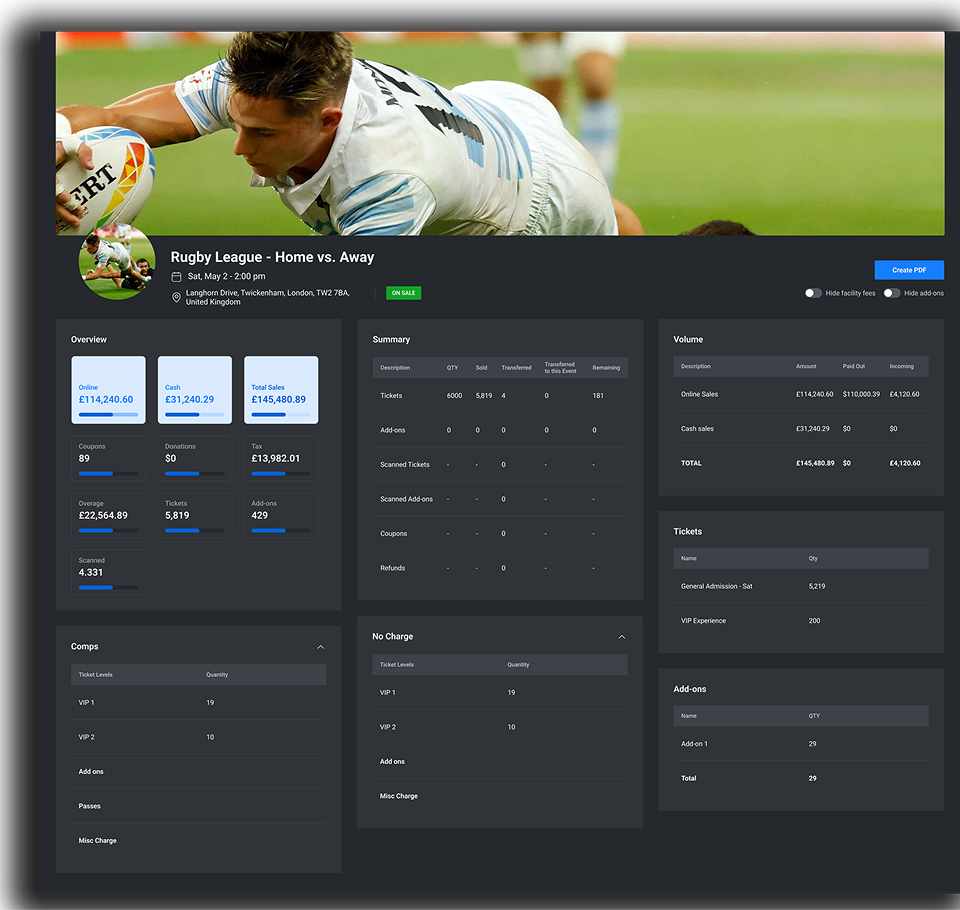This screenshot has width=960, height=910.
Task: Click the location pin icon by address
Action: [x=176, y=297]
